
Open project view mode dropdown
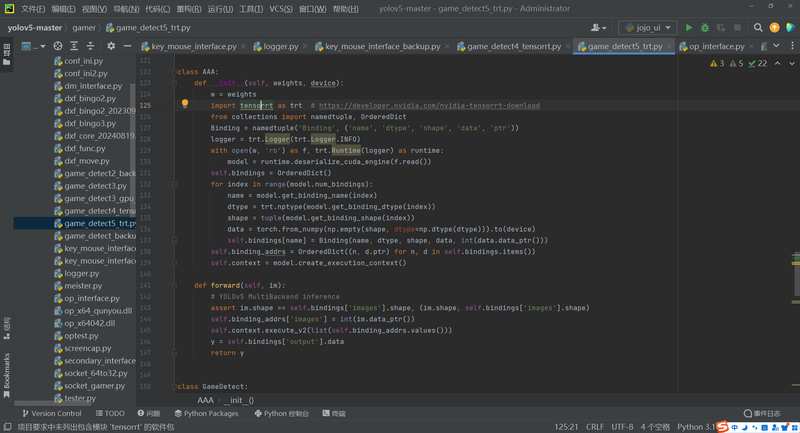(34, 46)
